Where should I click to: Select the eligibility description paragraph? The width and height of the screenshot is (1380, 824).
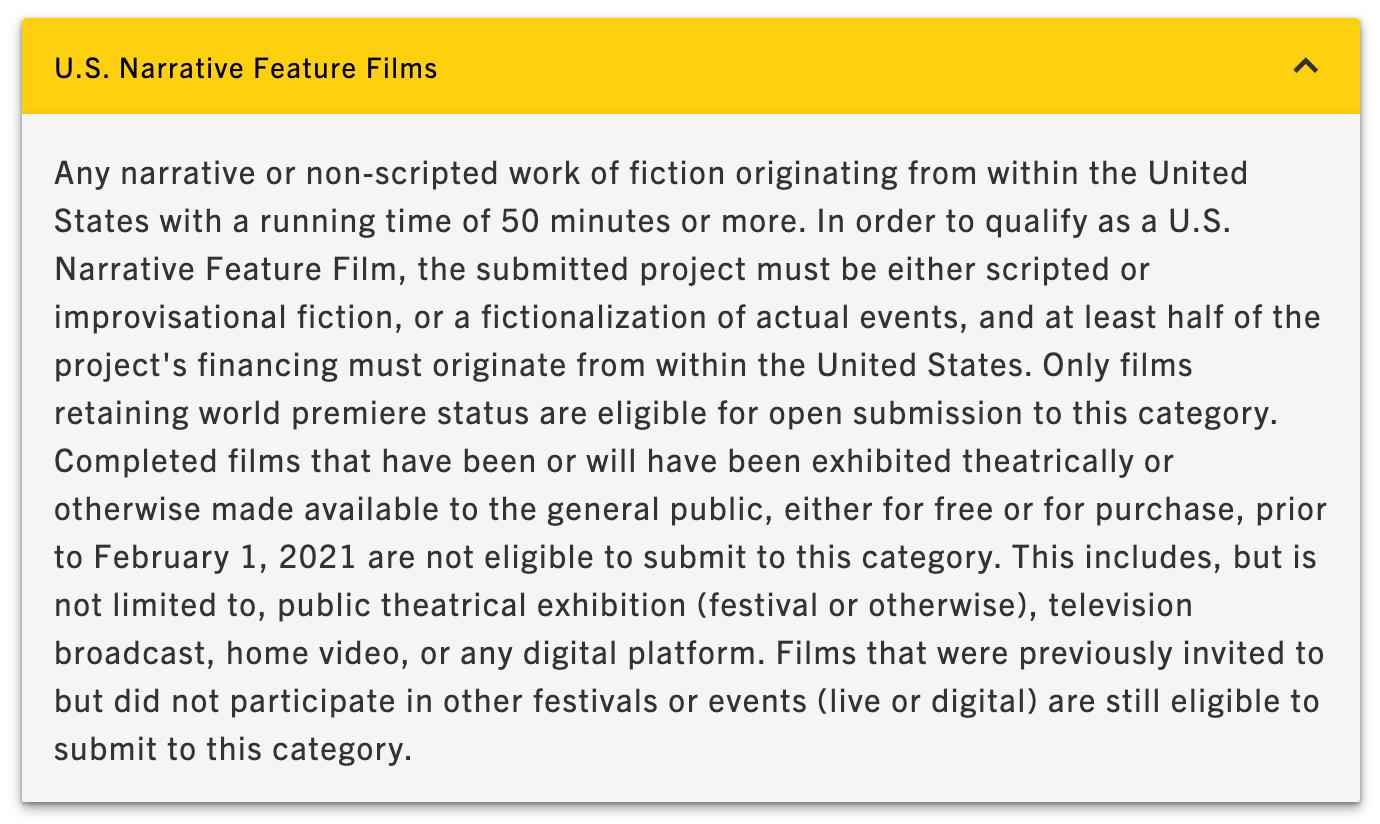click(690, 460)
